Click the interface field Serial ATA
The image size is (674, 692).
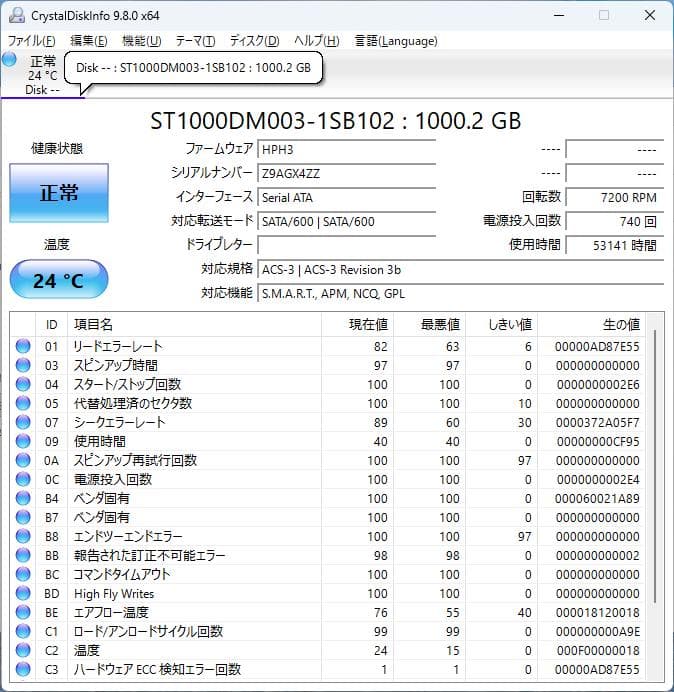(x=346, y=197)
